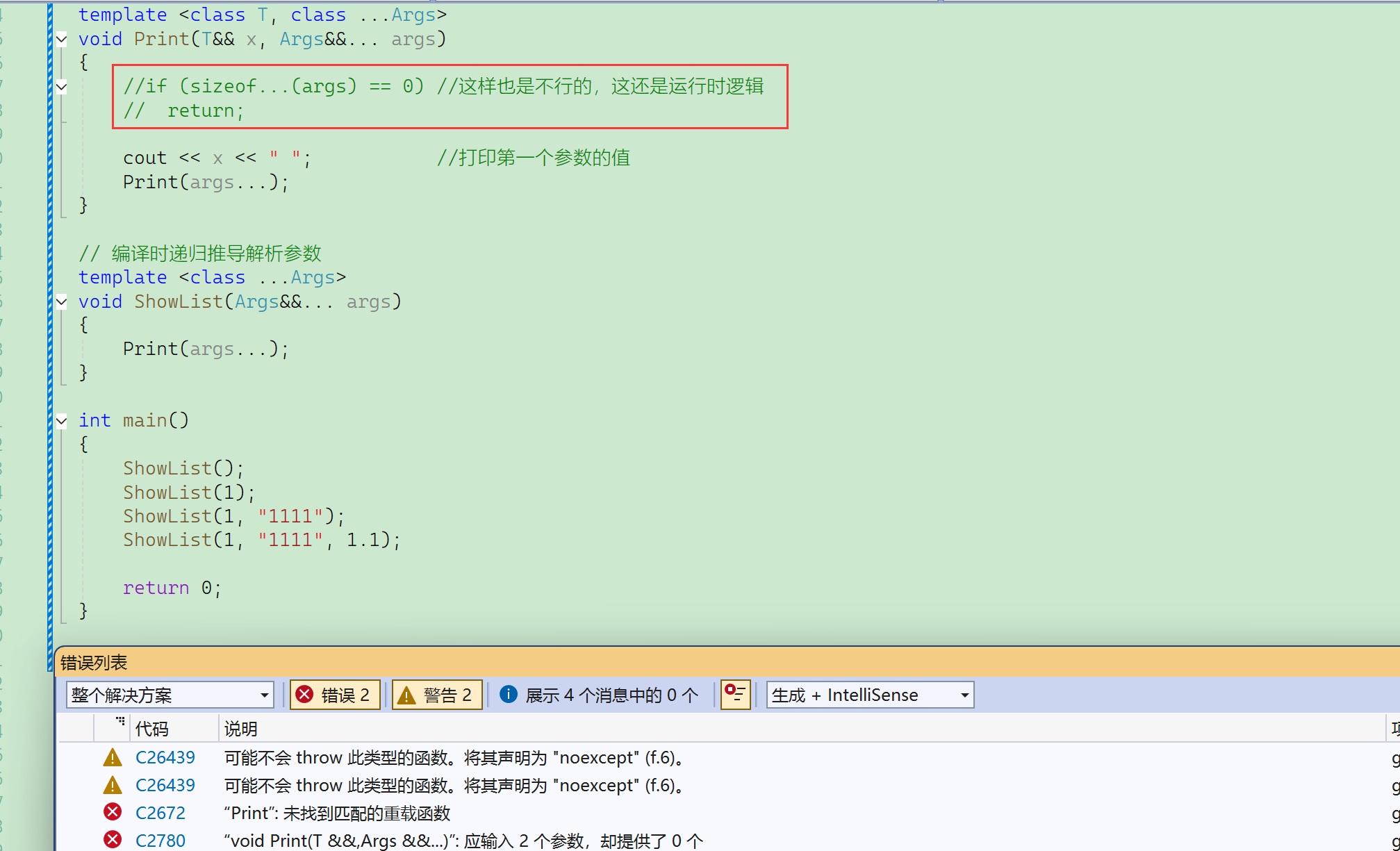
Task: Select the C2780 Print parameter error row
Action: (x=463, y=841)
